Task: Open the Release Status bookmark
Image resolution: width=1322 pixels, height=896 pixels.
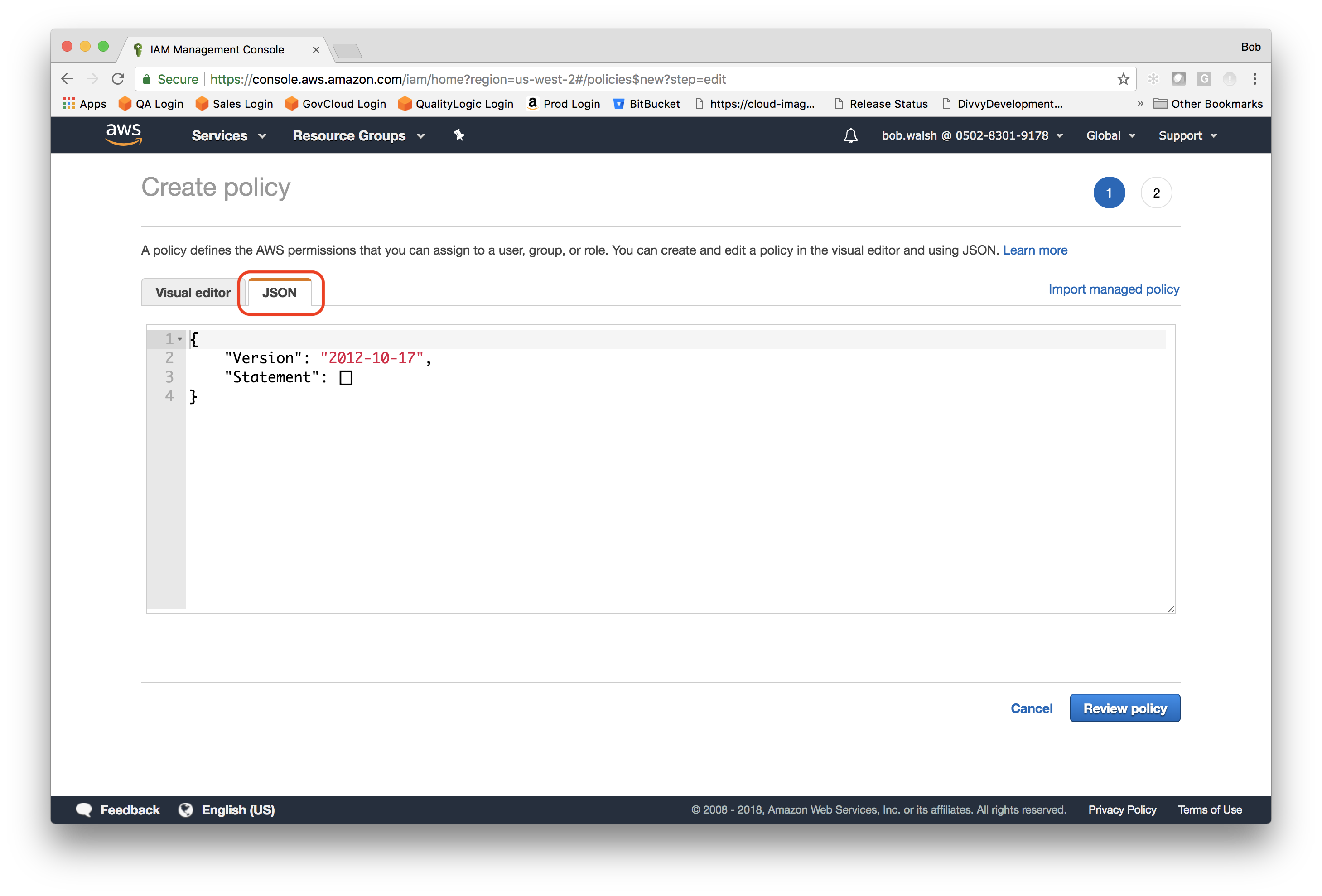Action: 881,104
